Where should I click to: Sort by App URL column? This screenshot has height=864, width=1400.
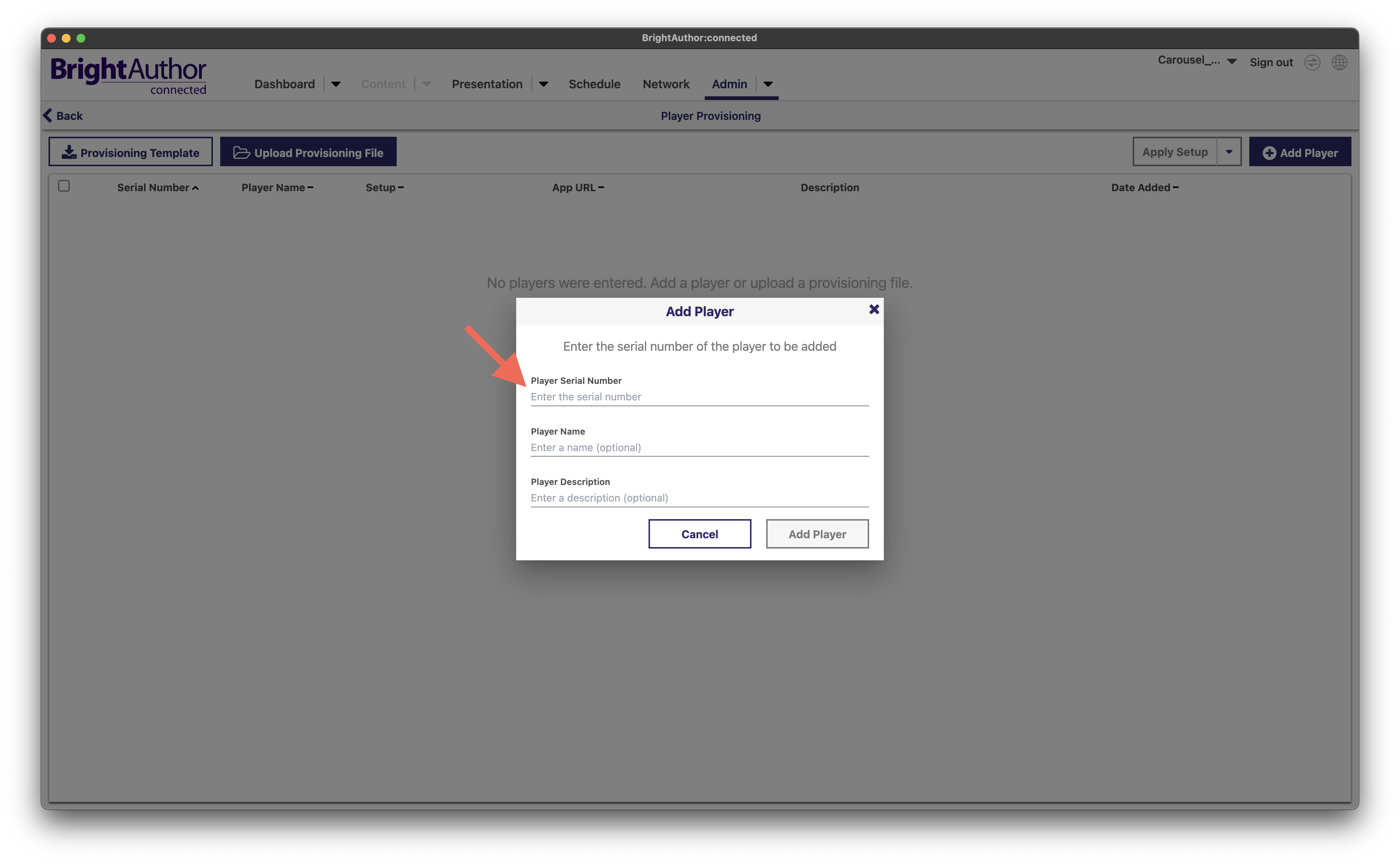click(x=578, y=188)
